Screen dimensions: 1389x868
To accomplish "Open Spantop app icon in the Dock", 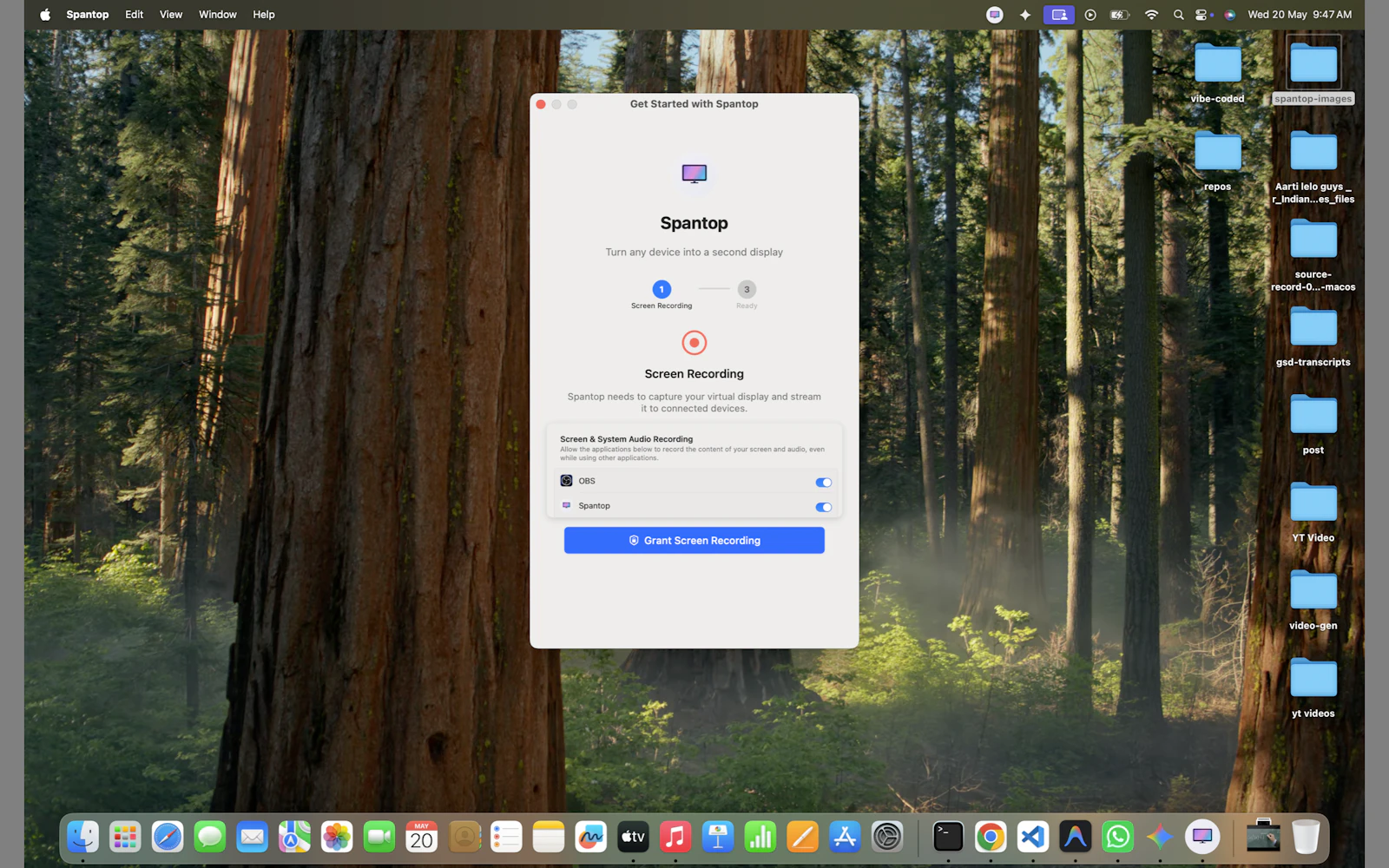I will 1202,837.
